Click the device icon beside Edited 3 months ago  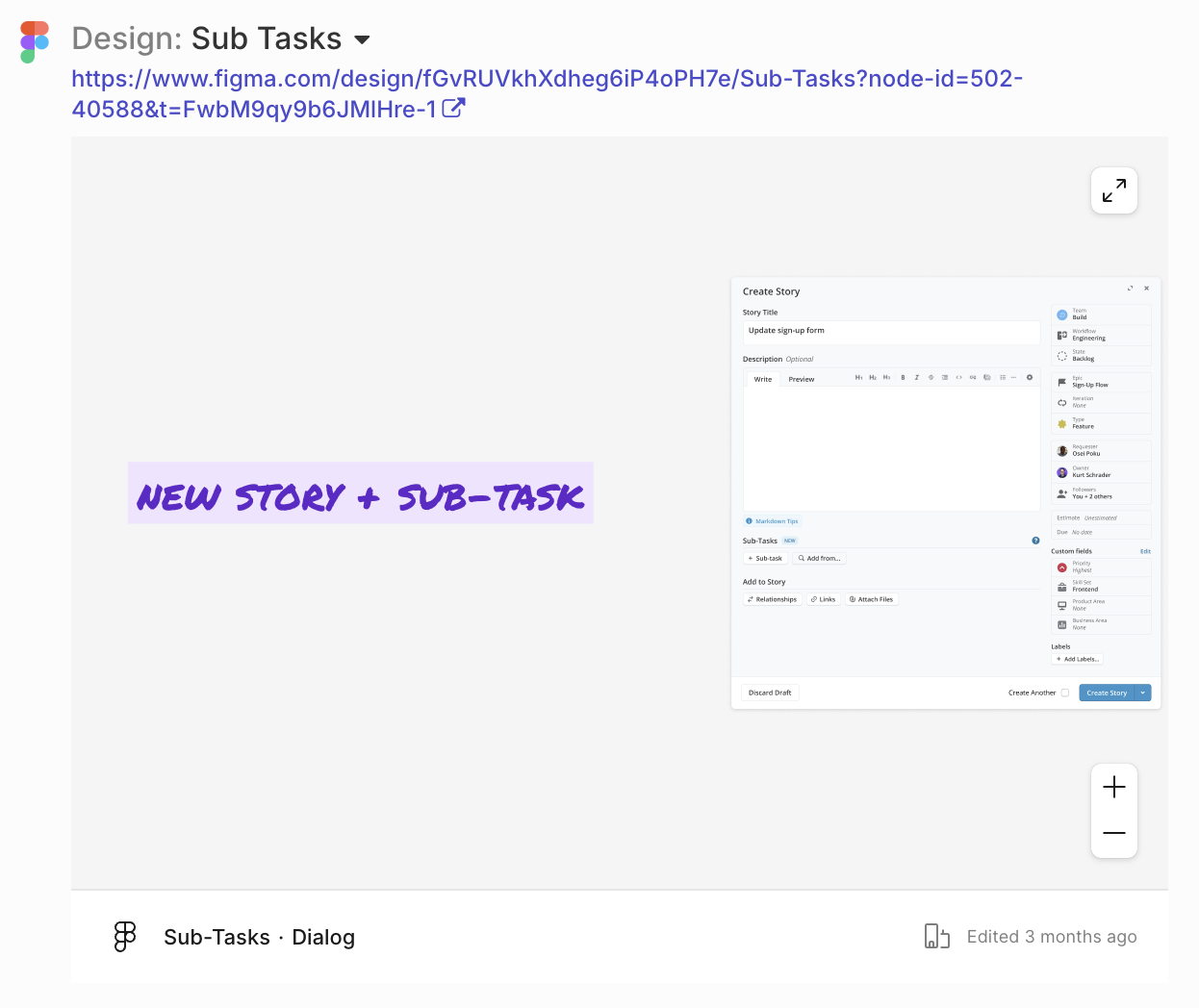click(x=937, y=936)
